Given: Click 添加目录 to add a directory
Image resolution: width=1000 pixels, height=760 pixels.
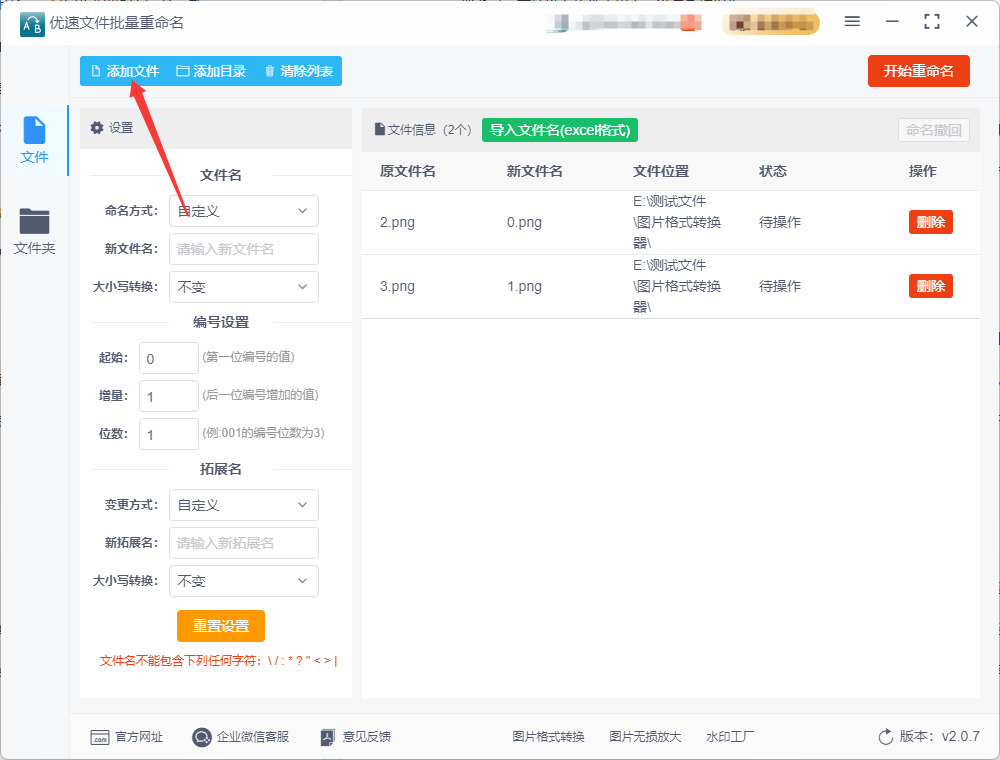Looking at the screenshot, I should [x=211, y=71].
